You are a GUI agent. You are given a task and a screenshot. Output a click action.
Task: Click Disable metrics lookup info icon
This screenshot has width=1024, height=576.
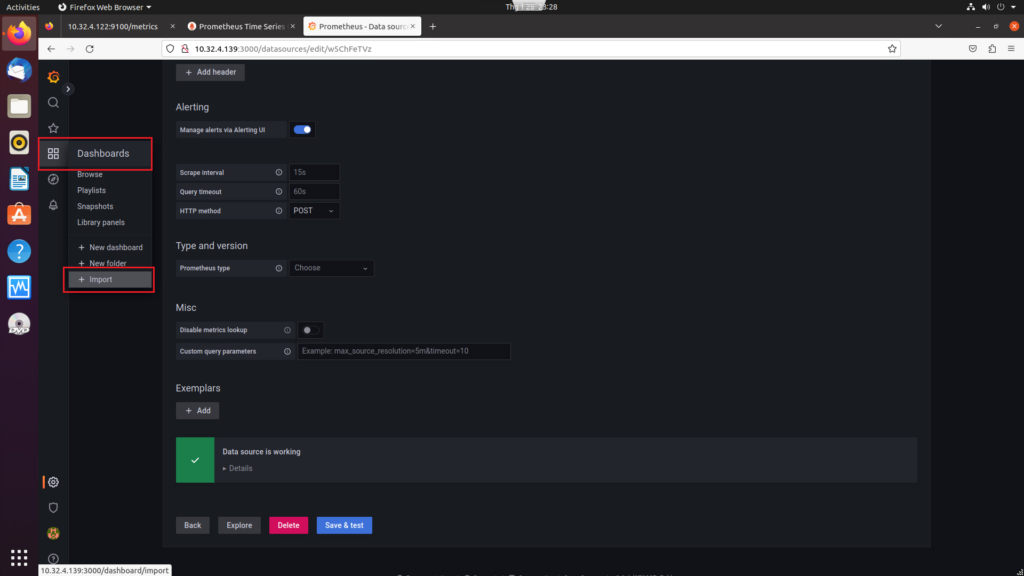tap(287, 330)
